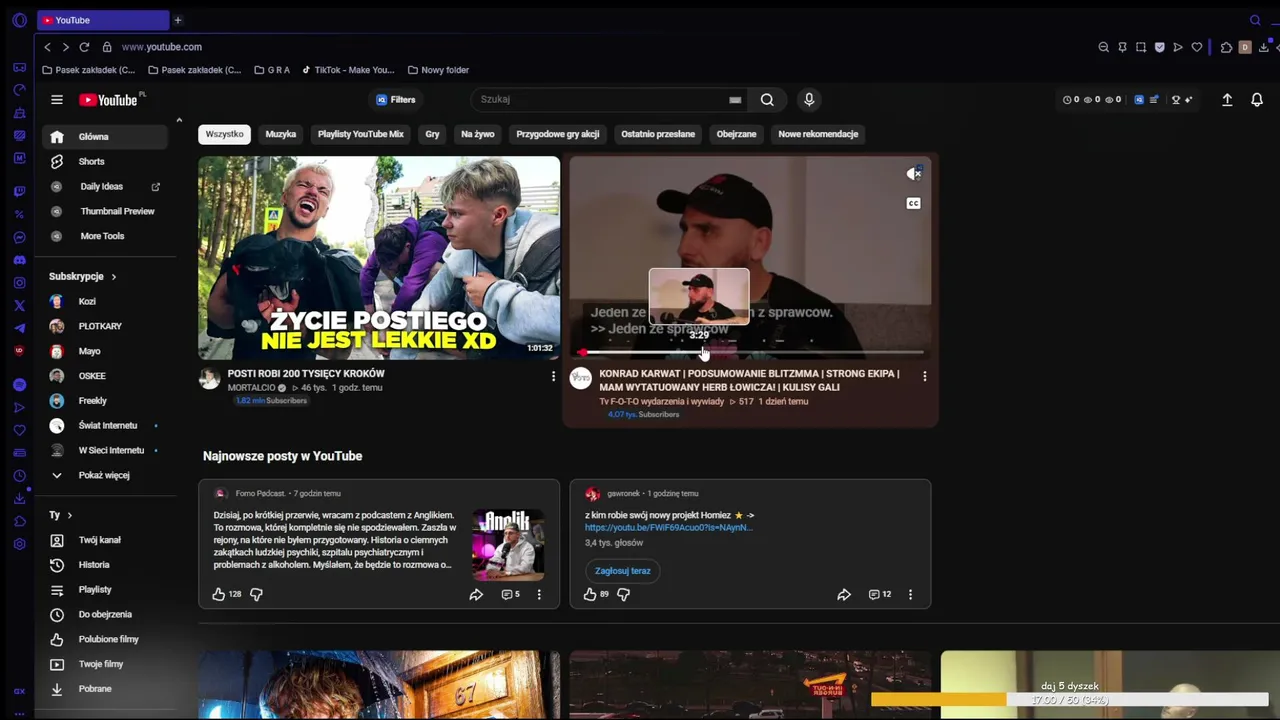Reload the page with the refresh icon
Image resolution: width=1280 pixels, height=720 pixels.
tap(84, 47)
